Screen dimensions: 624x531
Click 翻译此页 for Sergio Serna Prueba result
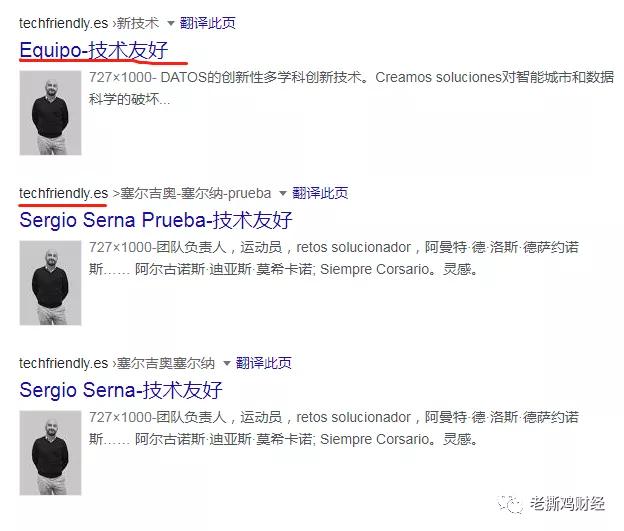pyautogui.click(x=320, y=193)
